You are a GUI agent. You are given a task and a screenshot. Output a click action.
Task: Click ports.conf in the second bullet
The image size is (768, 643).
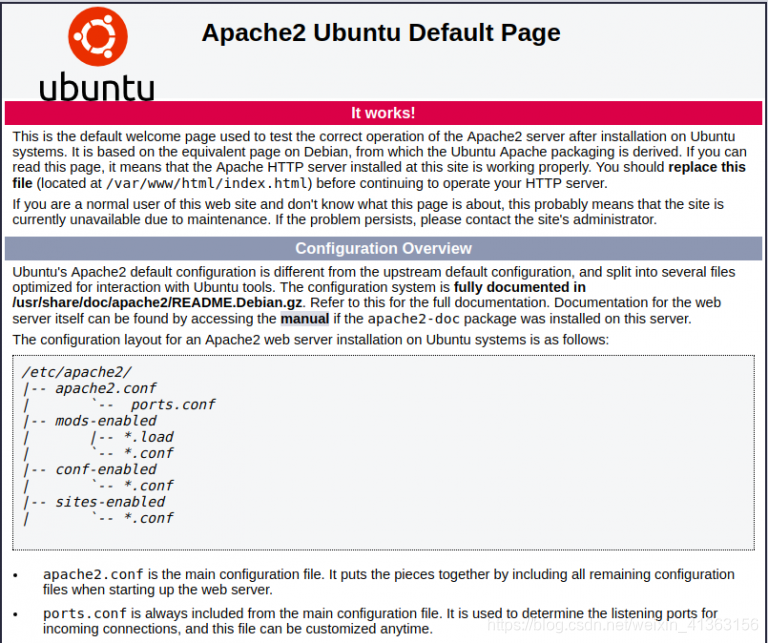pos(85,614)
